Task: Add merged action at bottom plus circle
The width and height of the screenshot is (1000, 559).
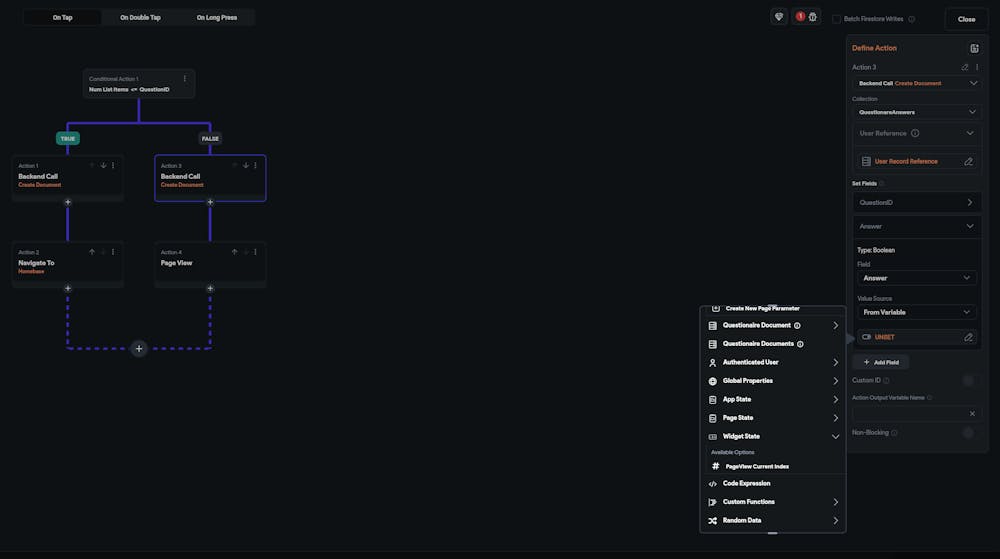Action: tap(138, 349)
